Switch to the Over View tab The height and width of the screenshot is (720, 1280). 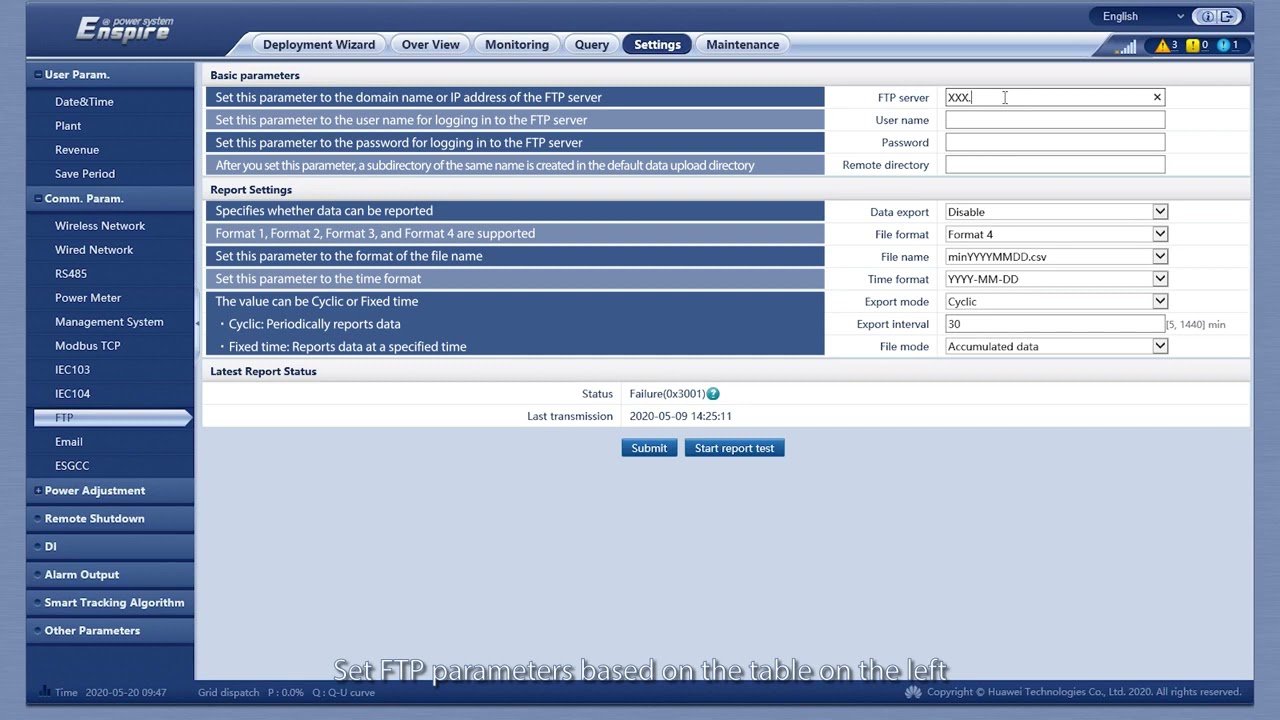tap(431, 44)
